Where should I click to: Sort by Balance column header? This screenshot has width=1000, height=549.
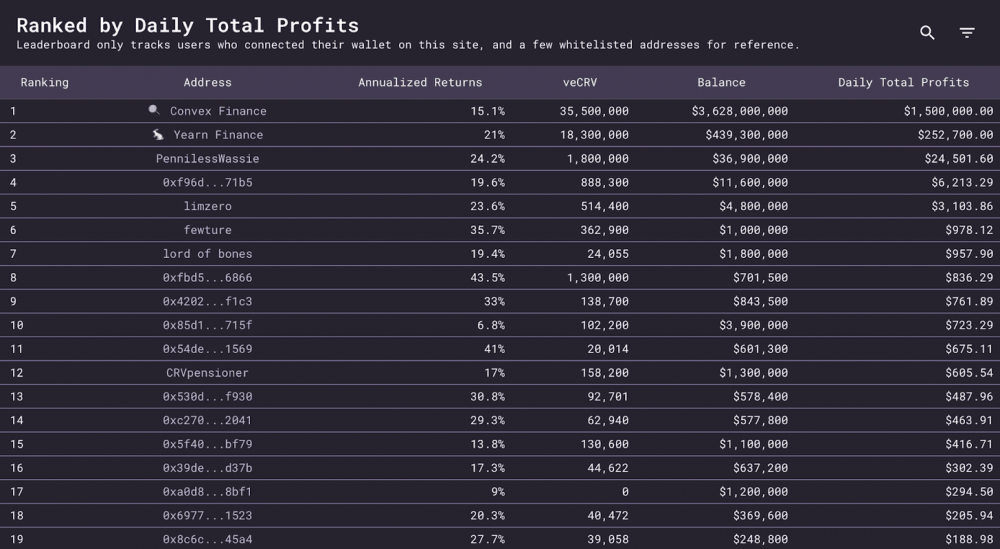click(721, 82)
